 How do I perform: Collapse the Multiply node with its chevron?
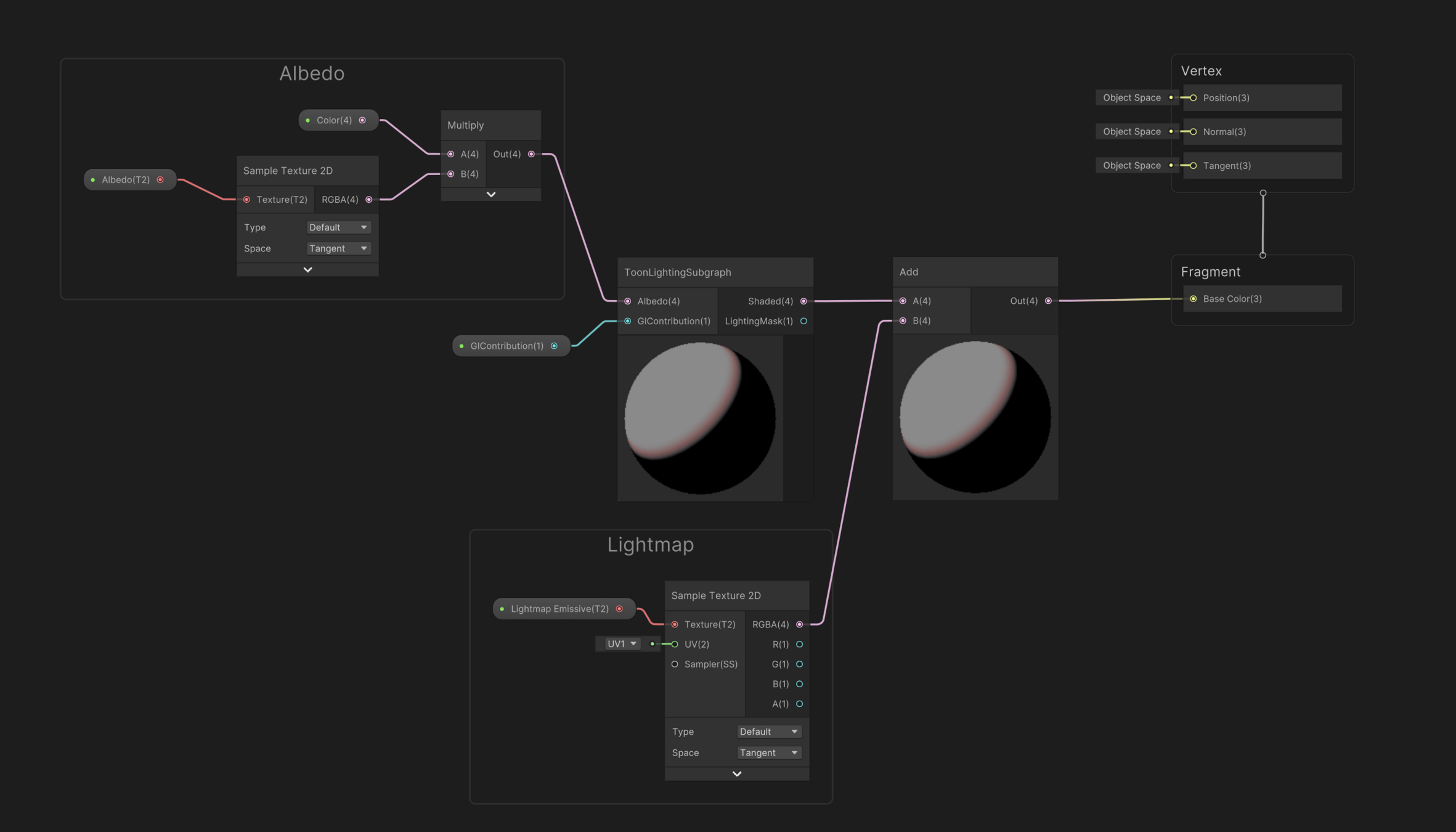tap(491, 195)
